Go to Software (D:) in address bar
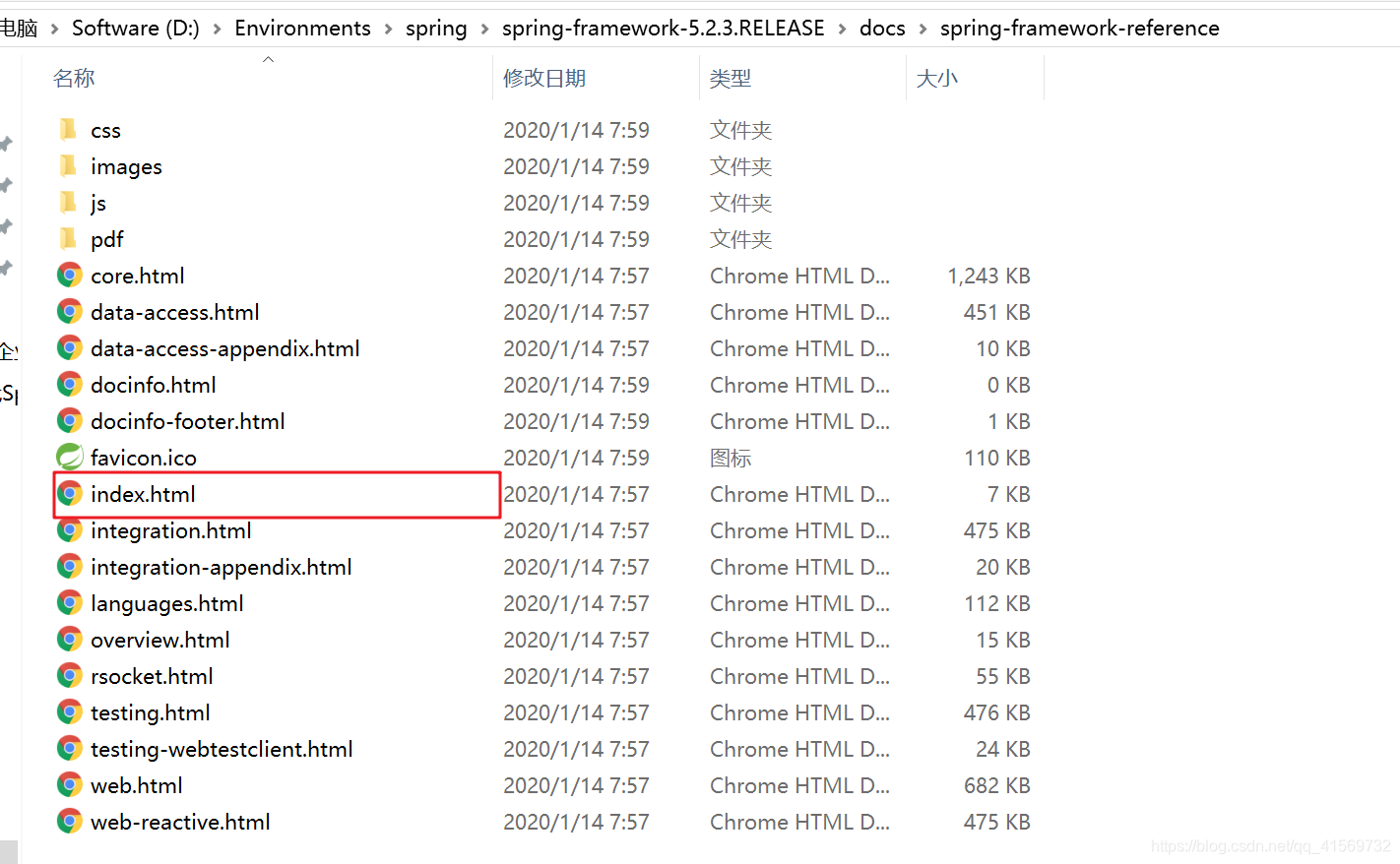The height and width of the screenshot is (864, 1400). coord(136,28)
